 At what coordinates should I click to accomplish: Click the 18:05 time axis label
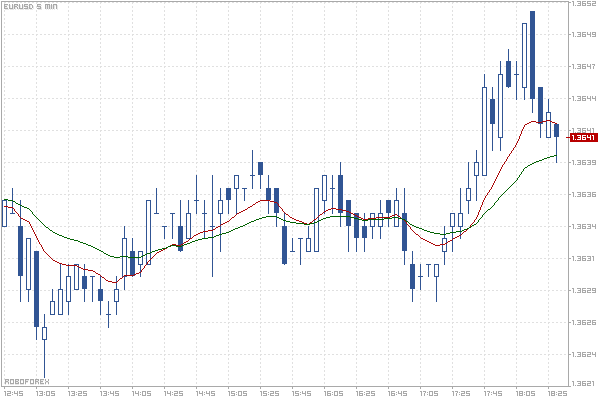[x=525, y=393]
